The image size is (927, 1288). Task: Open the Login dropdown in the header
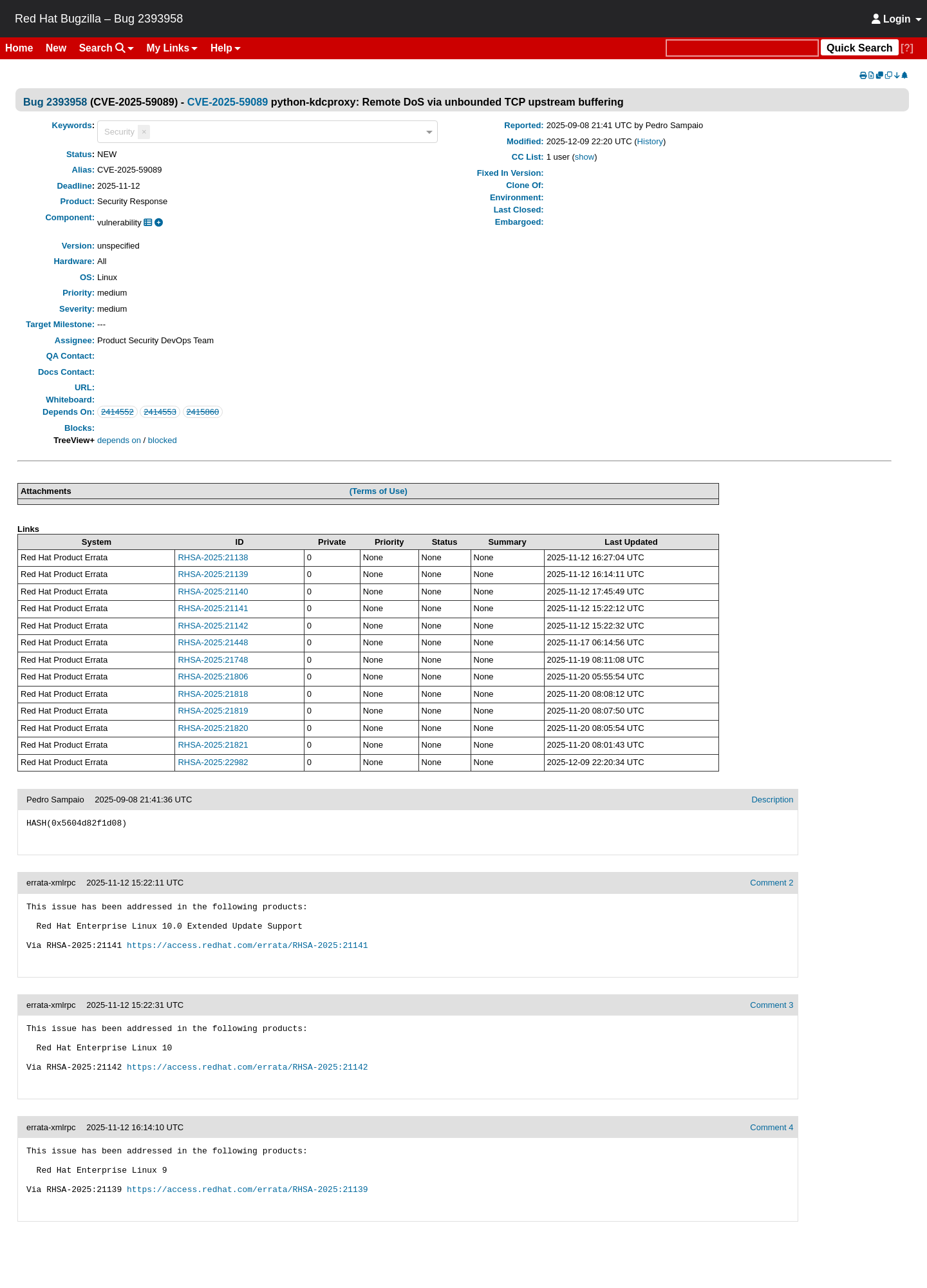(x=896, y=19)
